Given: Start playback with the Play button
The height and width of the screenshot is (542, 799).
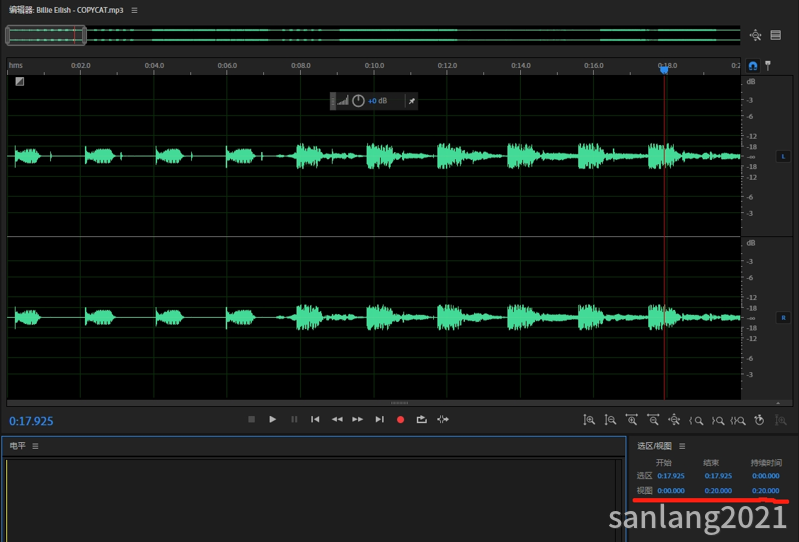Looking at the screenshot, I should (x=273, y=419).
